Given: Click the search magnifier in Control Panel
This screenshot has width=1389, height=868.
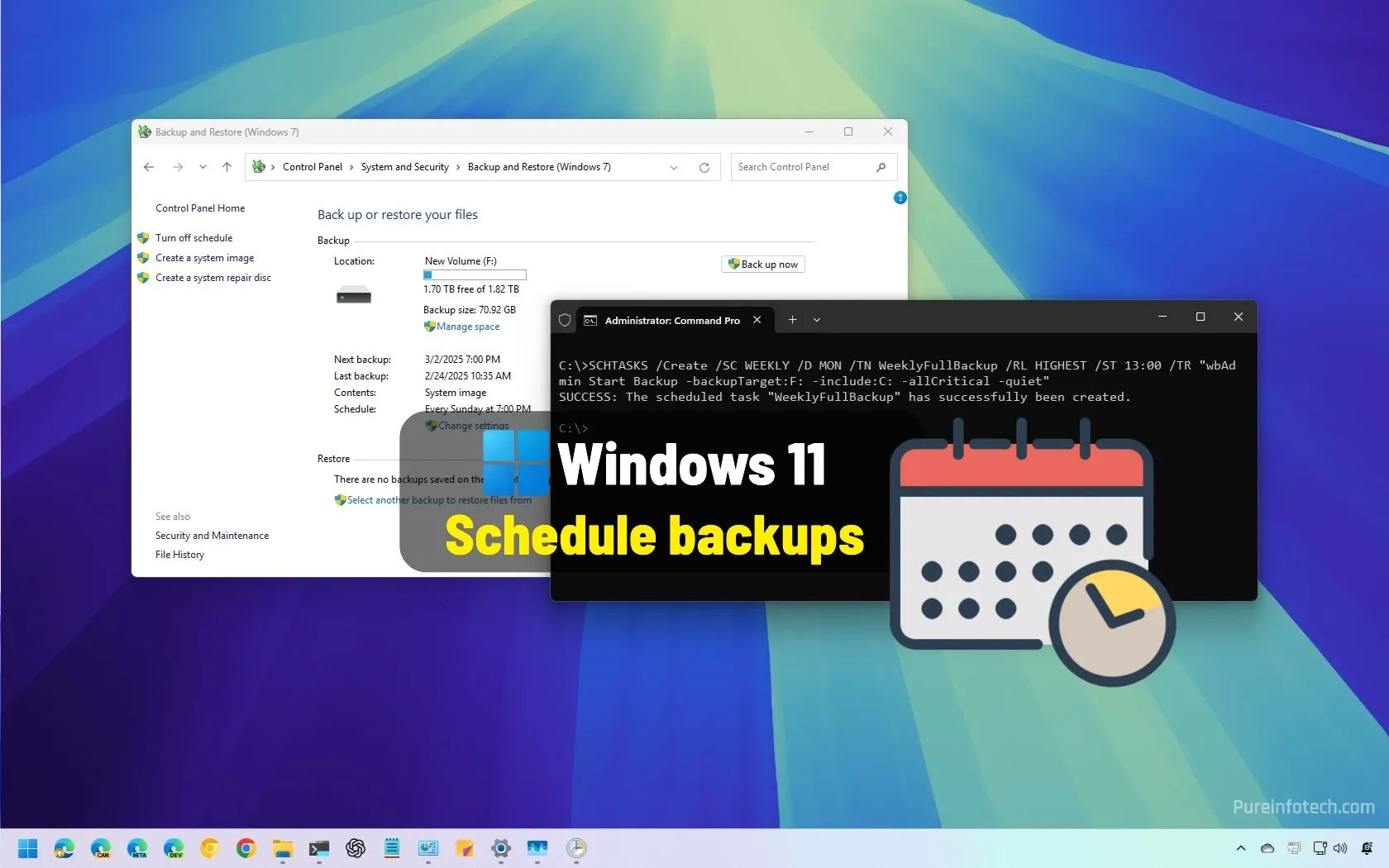Looking at the screenshot, I should click(x=881, y=167).
